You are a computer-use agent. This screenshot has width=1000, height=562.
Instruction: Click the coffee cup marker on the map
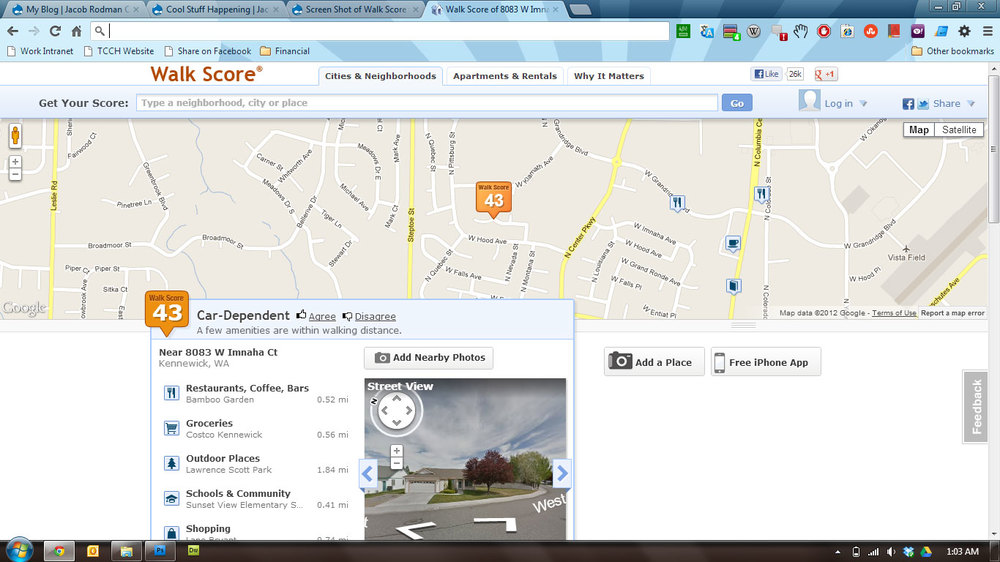coord(733,244)
